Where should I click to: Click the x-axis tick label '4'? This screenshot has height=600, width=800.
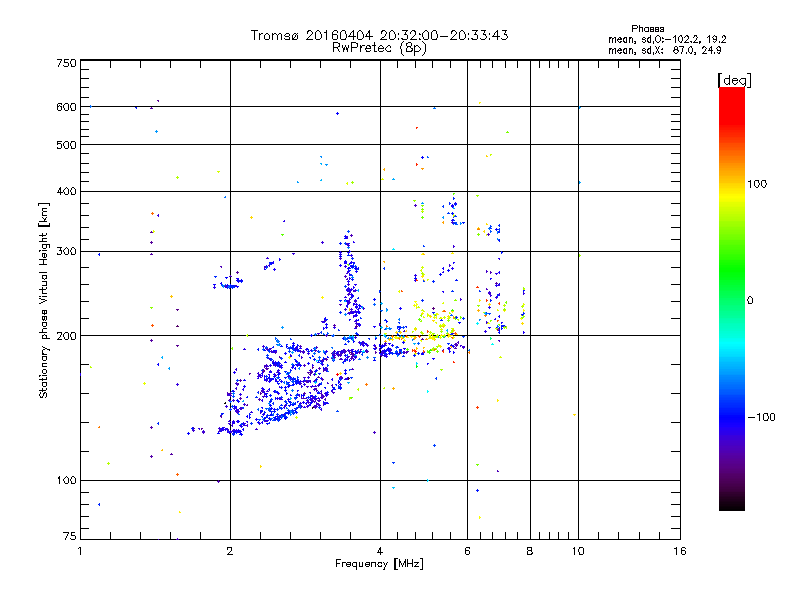pos(380,551)
